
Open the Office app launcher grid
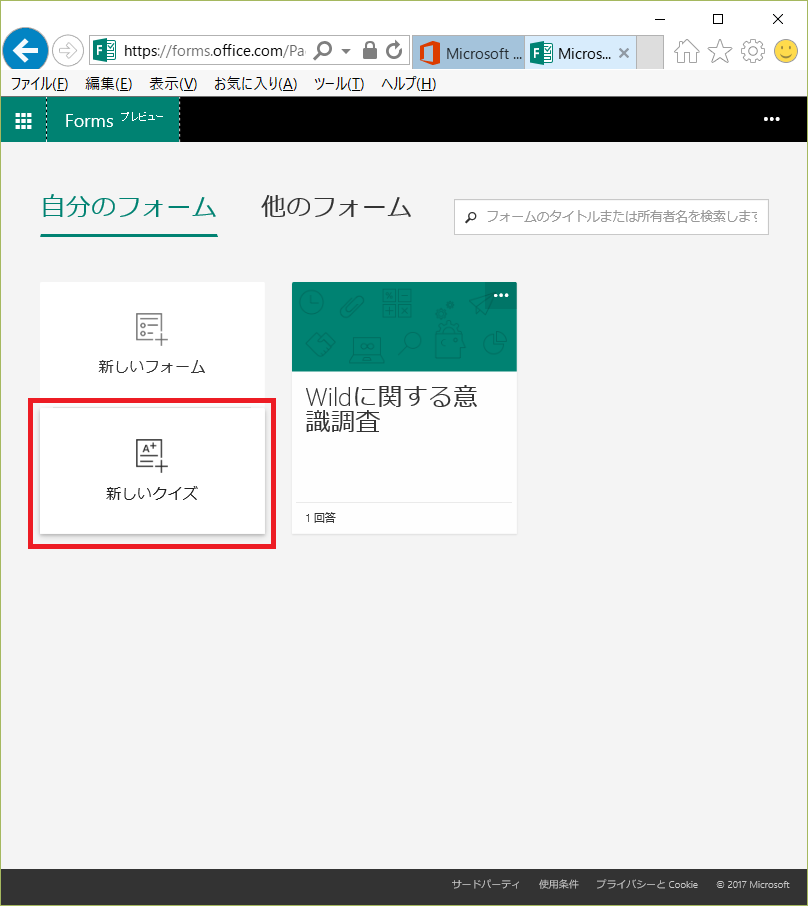click(x=24, y=120)
